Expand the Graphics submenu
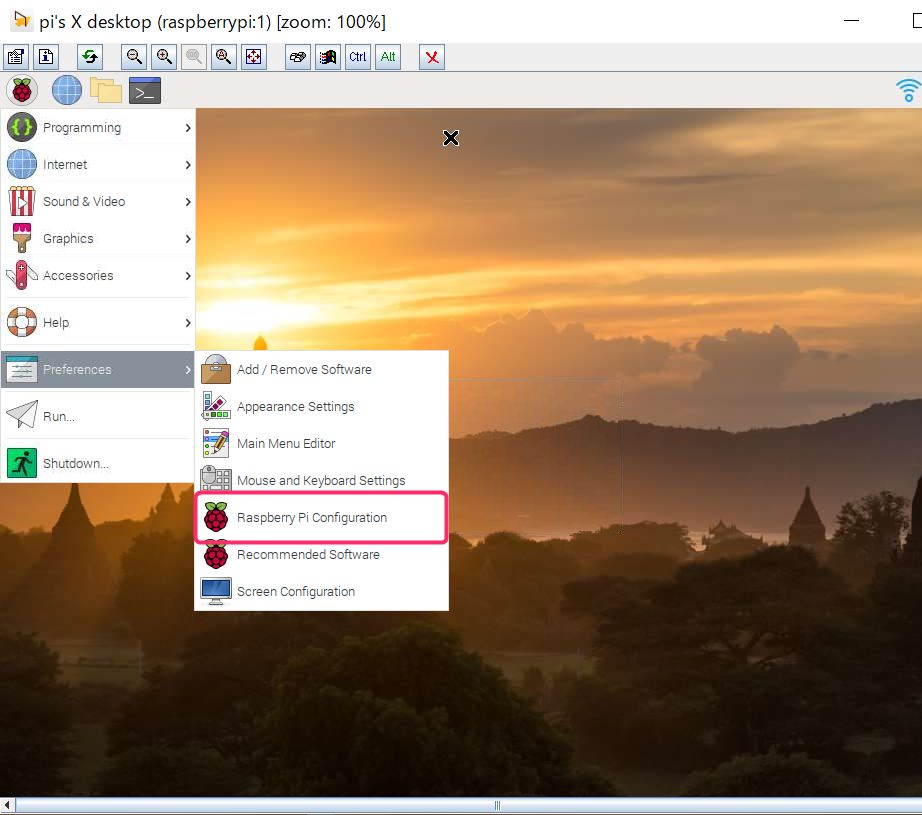922x815 pixels. [98, 239]
